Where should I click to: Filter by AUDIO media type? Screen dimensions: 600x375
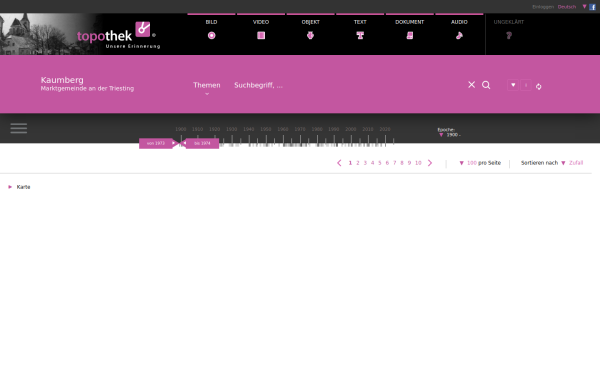459,31
